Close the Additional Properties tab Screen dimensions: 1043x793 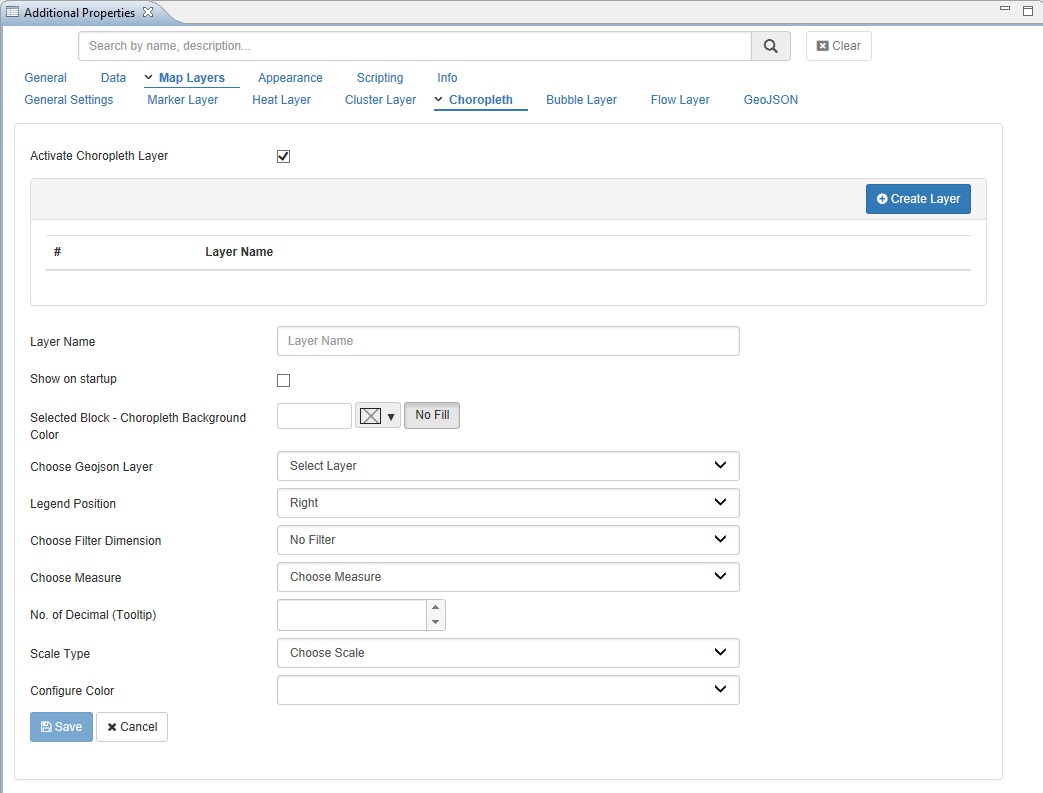coord(148,12)
